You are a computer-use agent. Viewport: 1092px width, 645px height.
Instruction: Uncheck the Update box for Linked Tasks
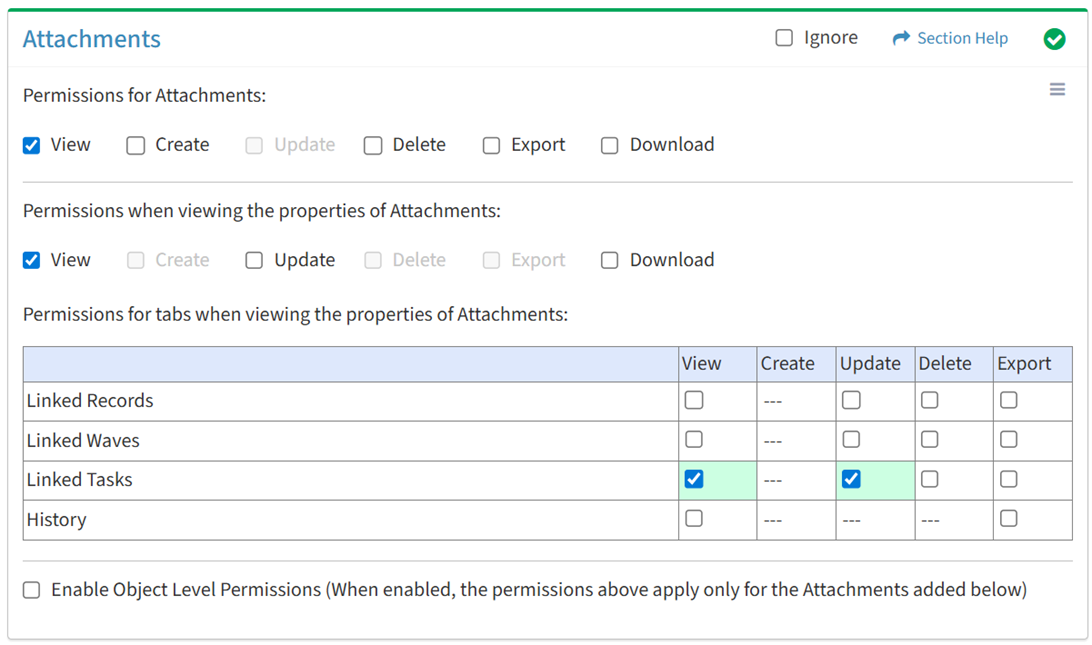click(851, 479)
